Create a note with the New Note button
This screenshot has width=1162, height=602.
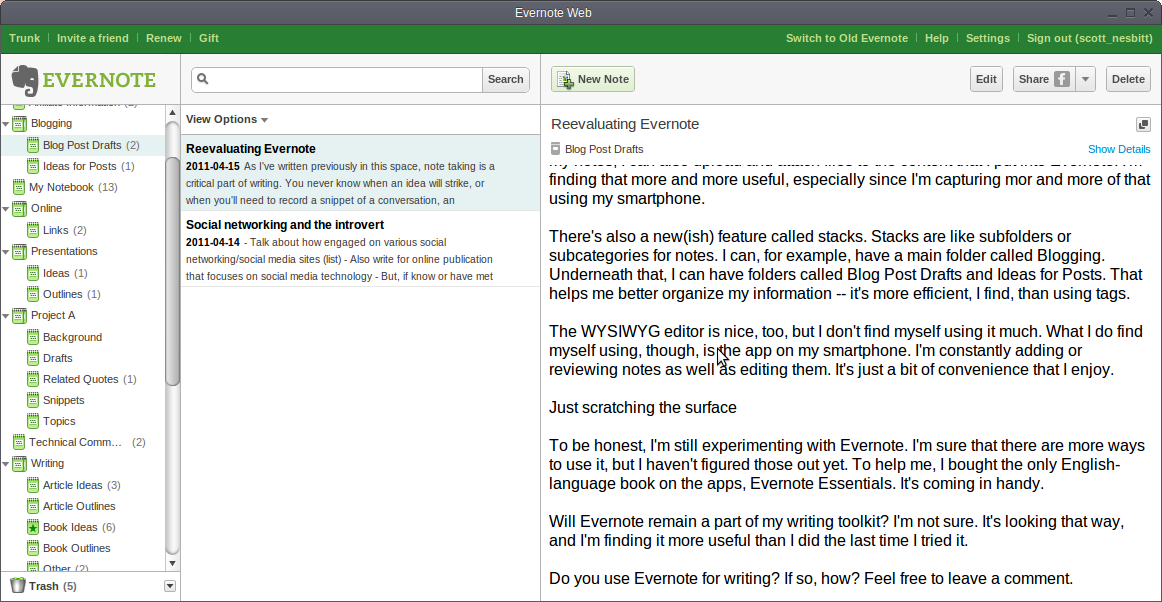click(x=593, y=80)
